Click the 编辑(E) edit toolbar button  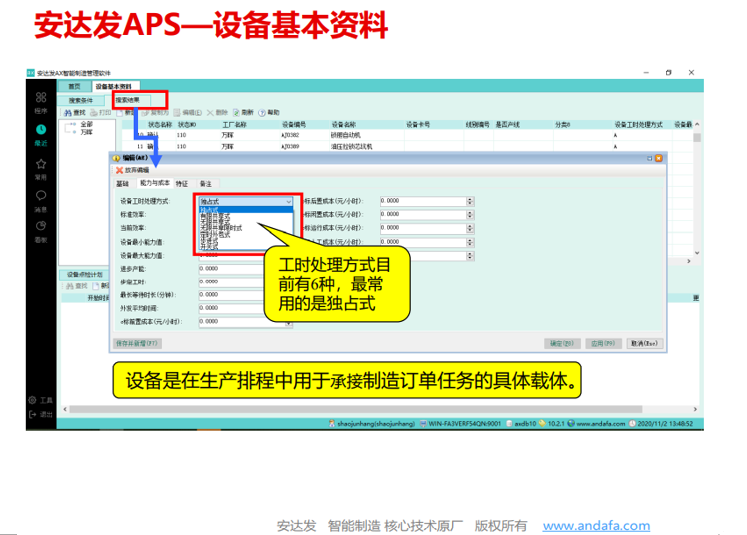pos(187,113)
